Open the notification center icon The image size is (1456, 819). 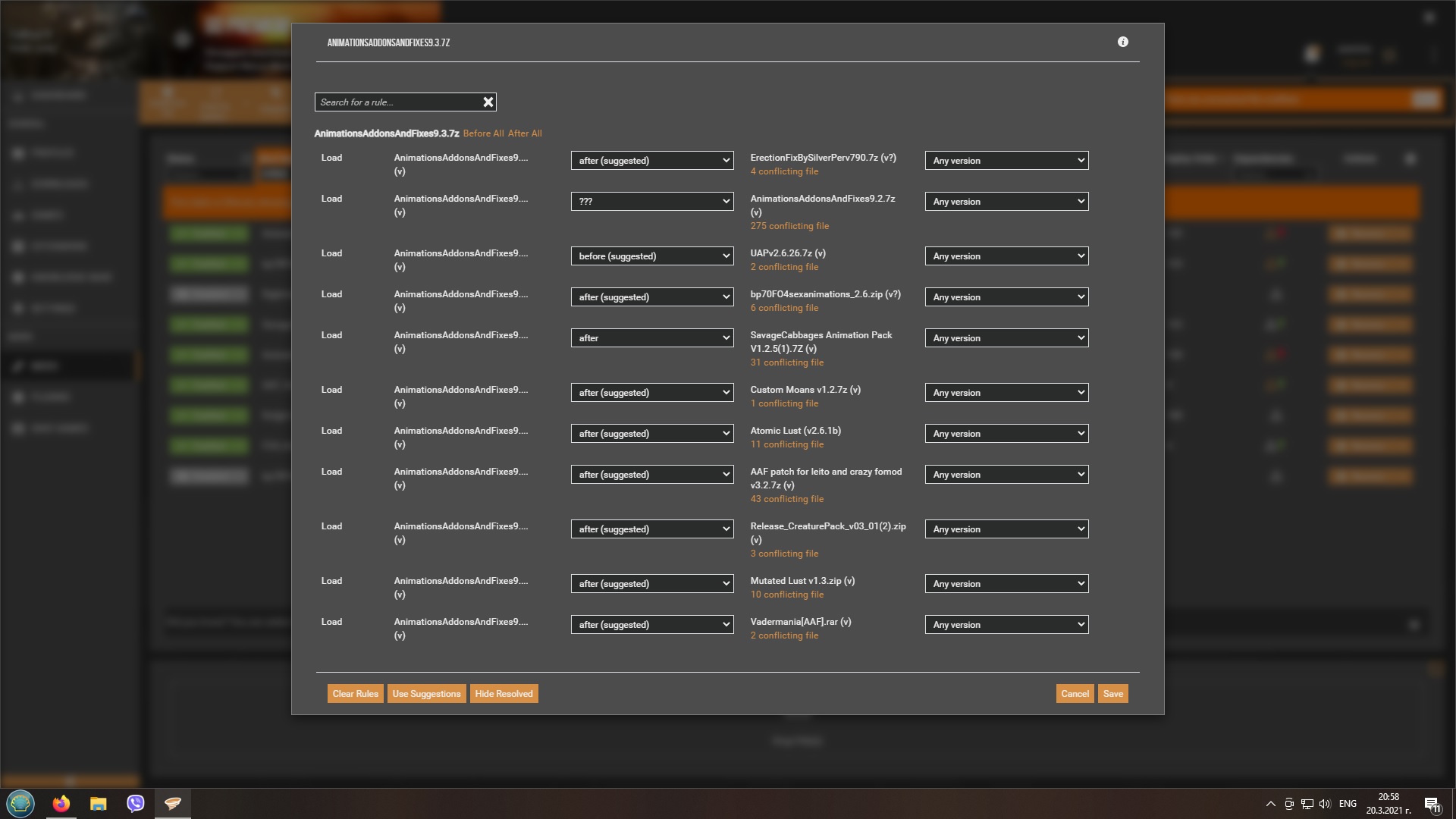[x=1432, y=805]
